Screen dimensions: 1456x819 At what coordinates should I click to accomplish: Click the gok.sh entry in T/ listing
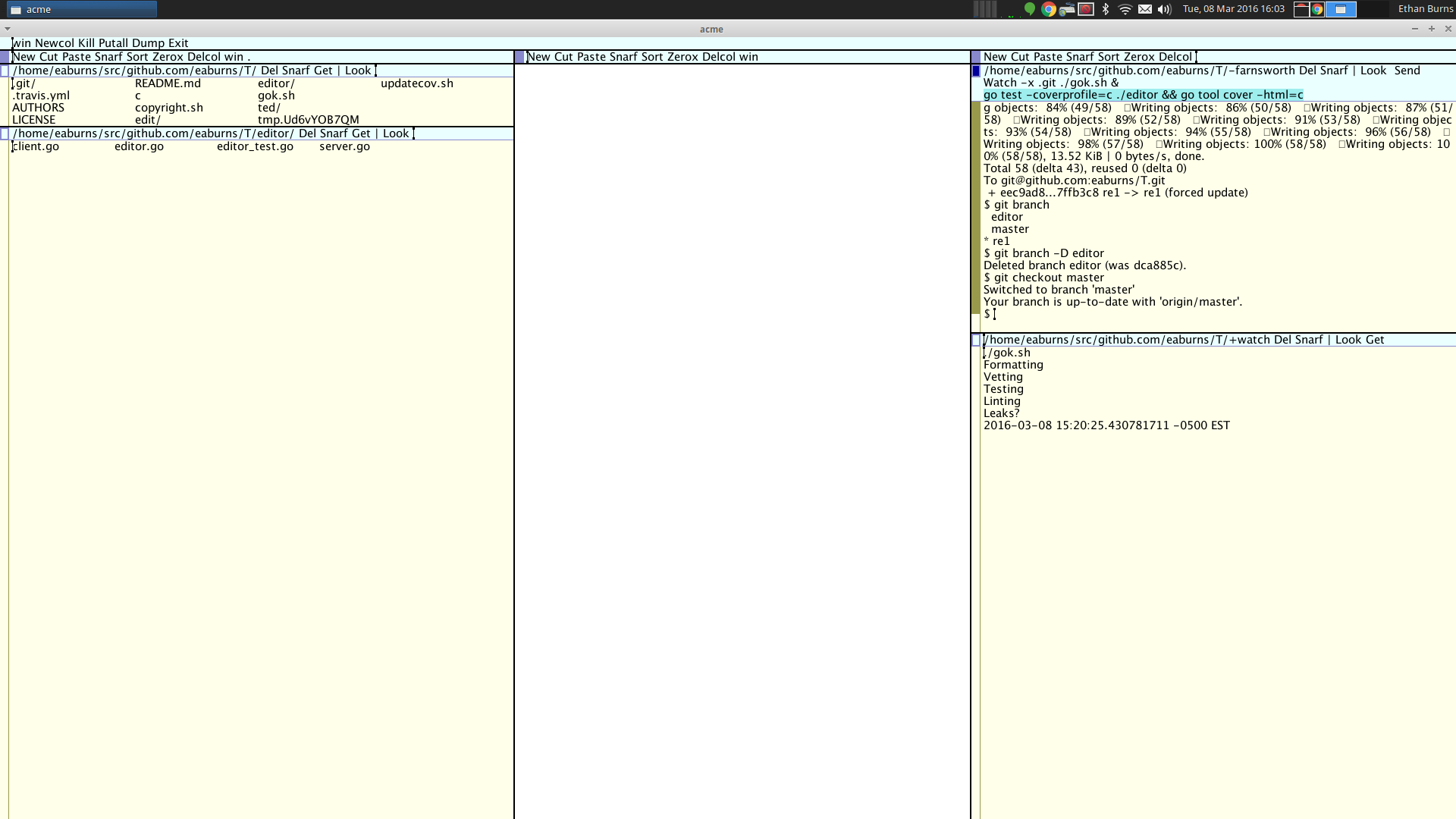(276, 96)
